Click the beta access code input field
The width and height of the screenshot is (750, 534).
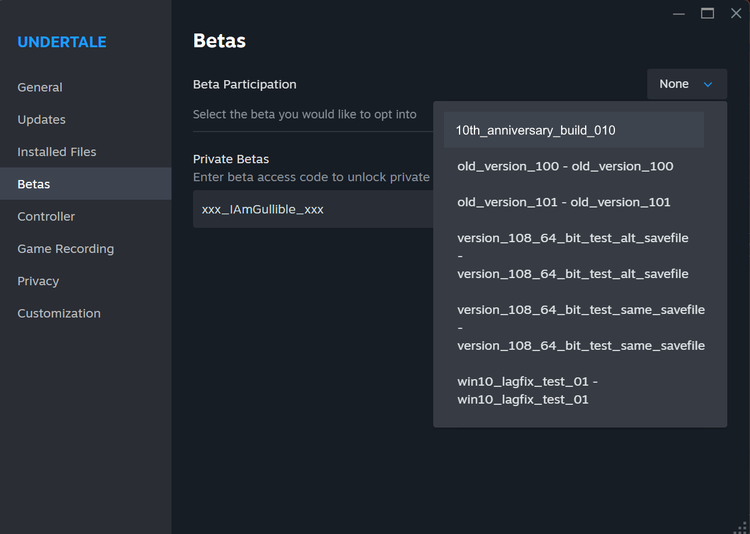[313, 209]
